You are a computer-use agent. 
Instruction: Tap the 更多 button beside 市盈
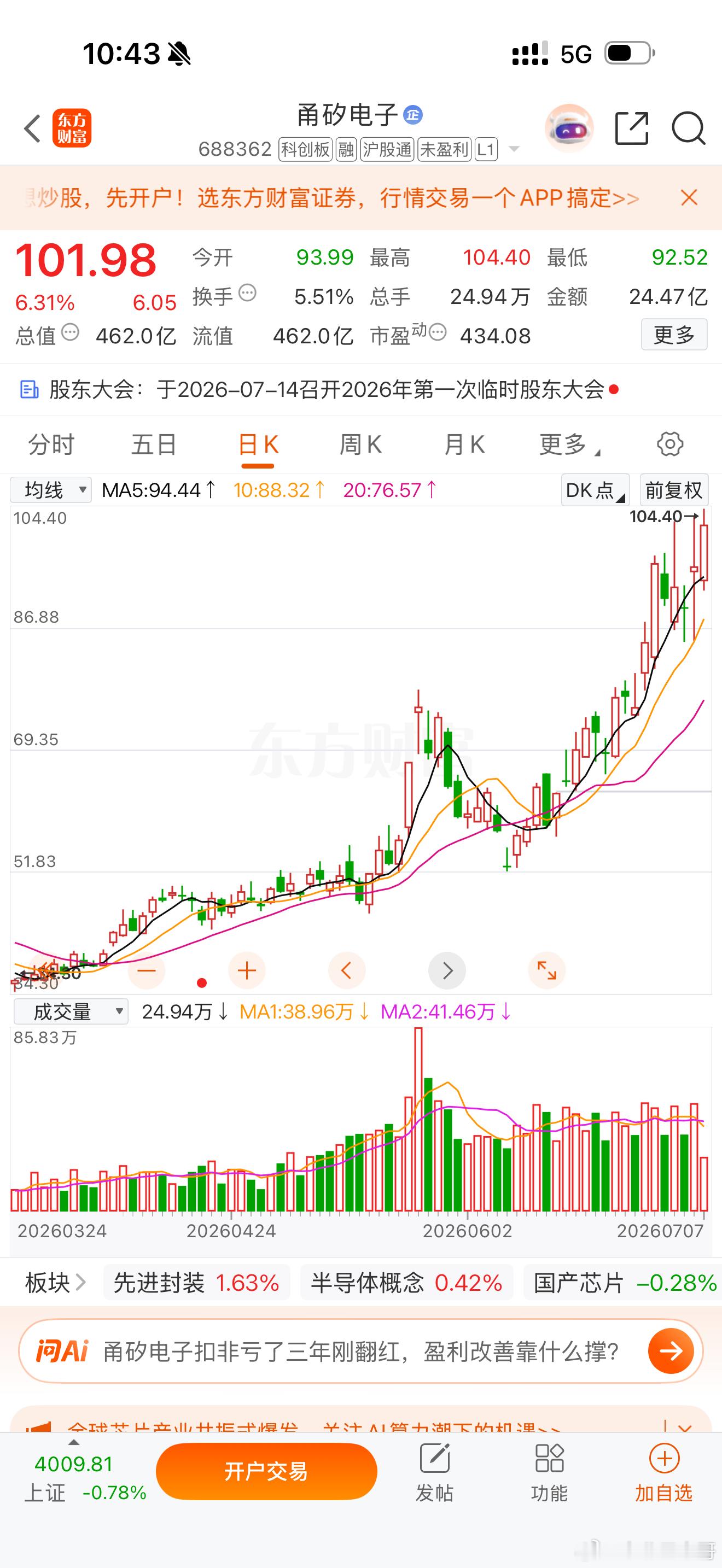point(674,334)
